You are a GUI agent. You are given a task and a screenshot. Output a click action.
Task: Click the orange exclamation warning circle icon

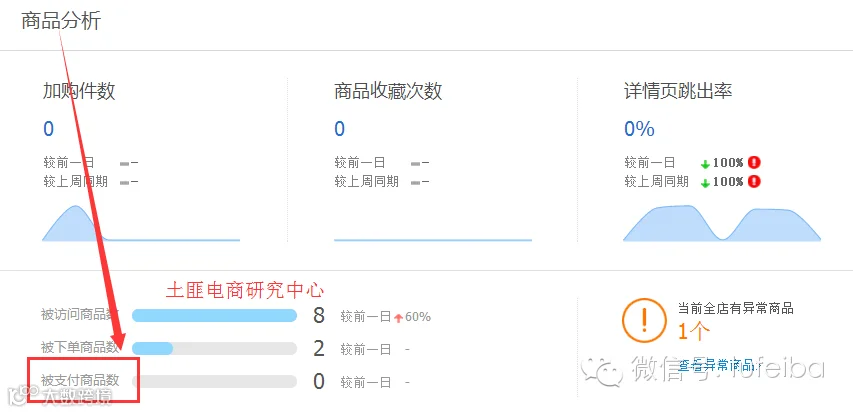644,320
